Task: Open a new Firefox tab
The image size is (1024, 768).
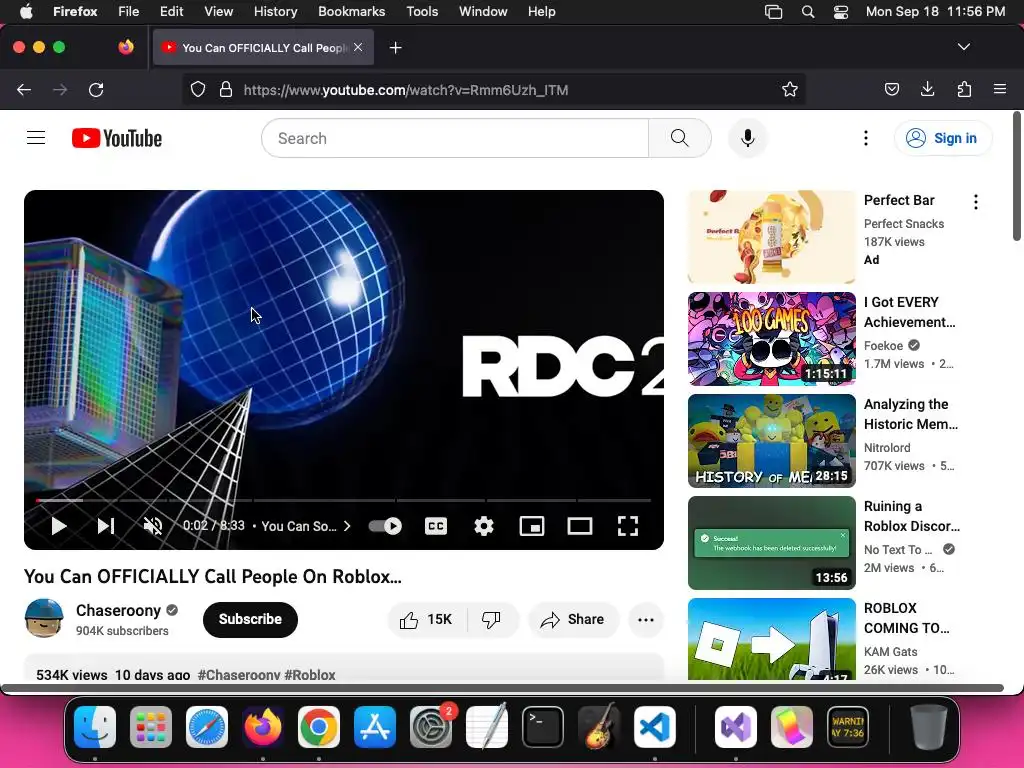Action: click(x=395, y=48)
